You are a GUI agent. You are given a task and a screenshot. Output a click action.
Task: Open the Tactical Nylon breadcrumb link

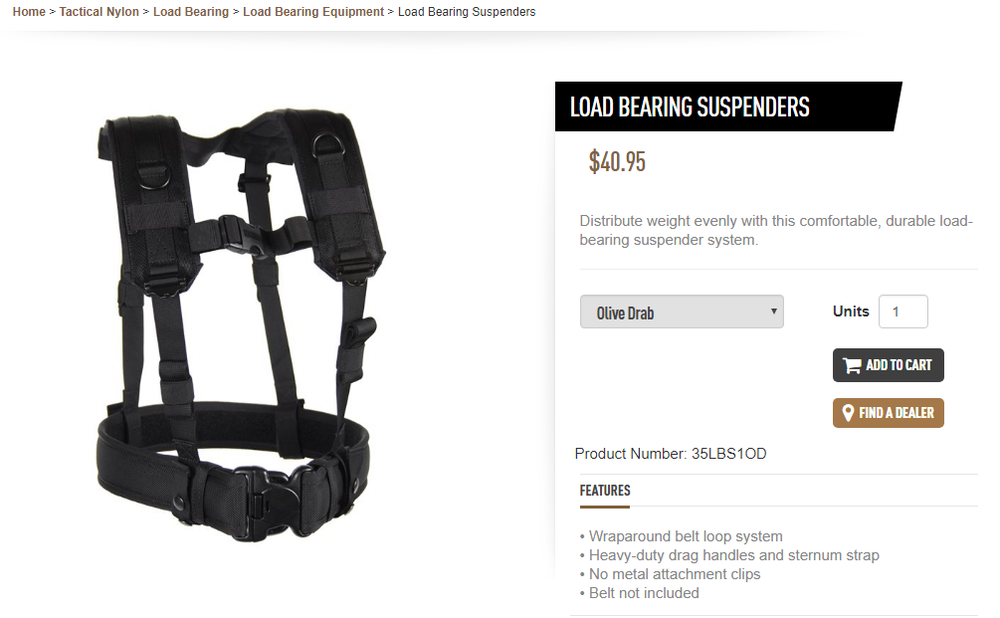coord(99,11)
